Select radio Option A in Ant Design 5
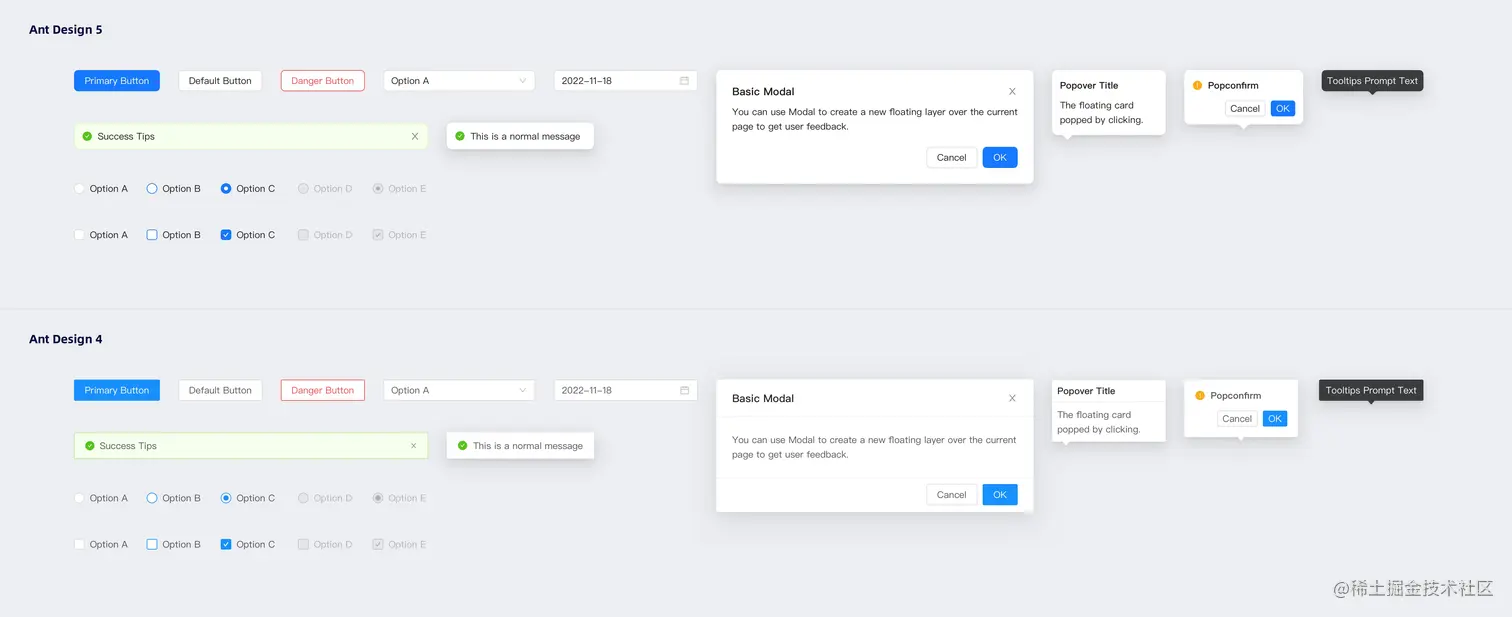1512x617 pixels. [79, 188]
